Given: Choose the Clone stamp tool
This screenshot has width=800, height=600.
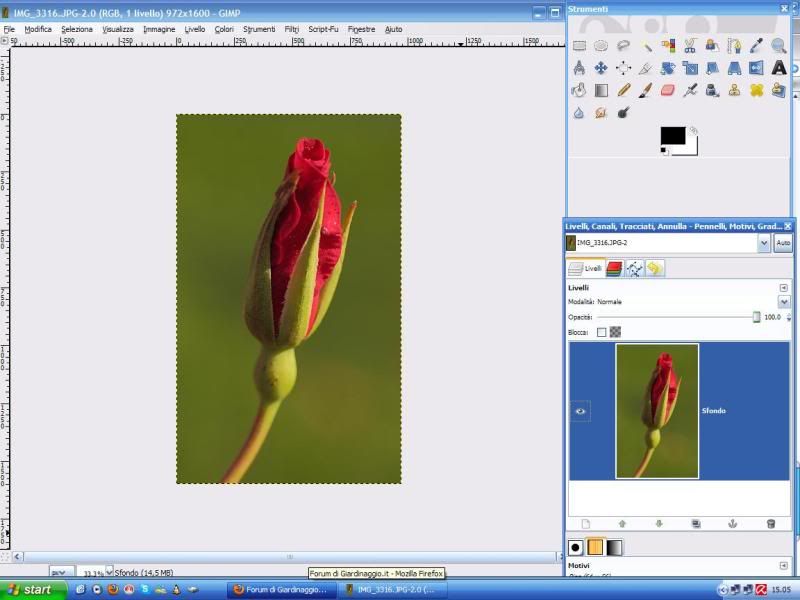Looking at the screenshot, I should [x=734, y=90].
